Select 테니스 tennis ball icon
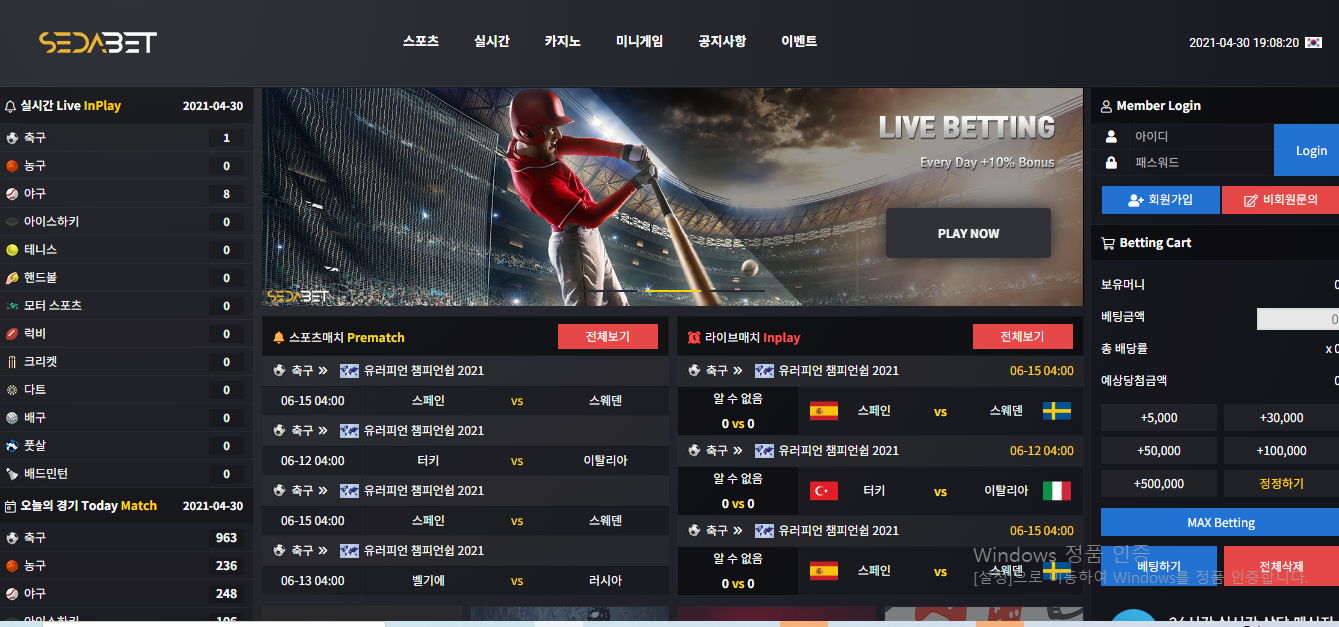 pyautogui.click(x=12, y=249)
